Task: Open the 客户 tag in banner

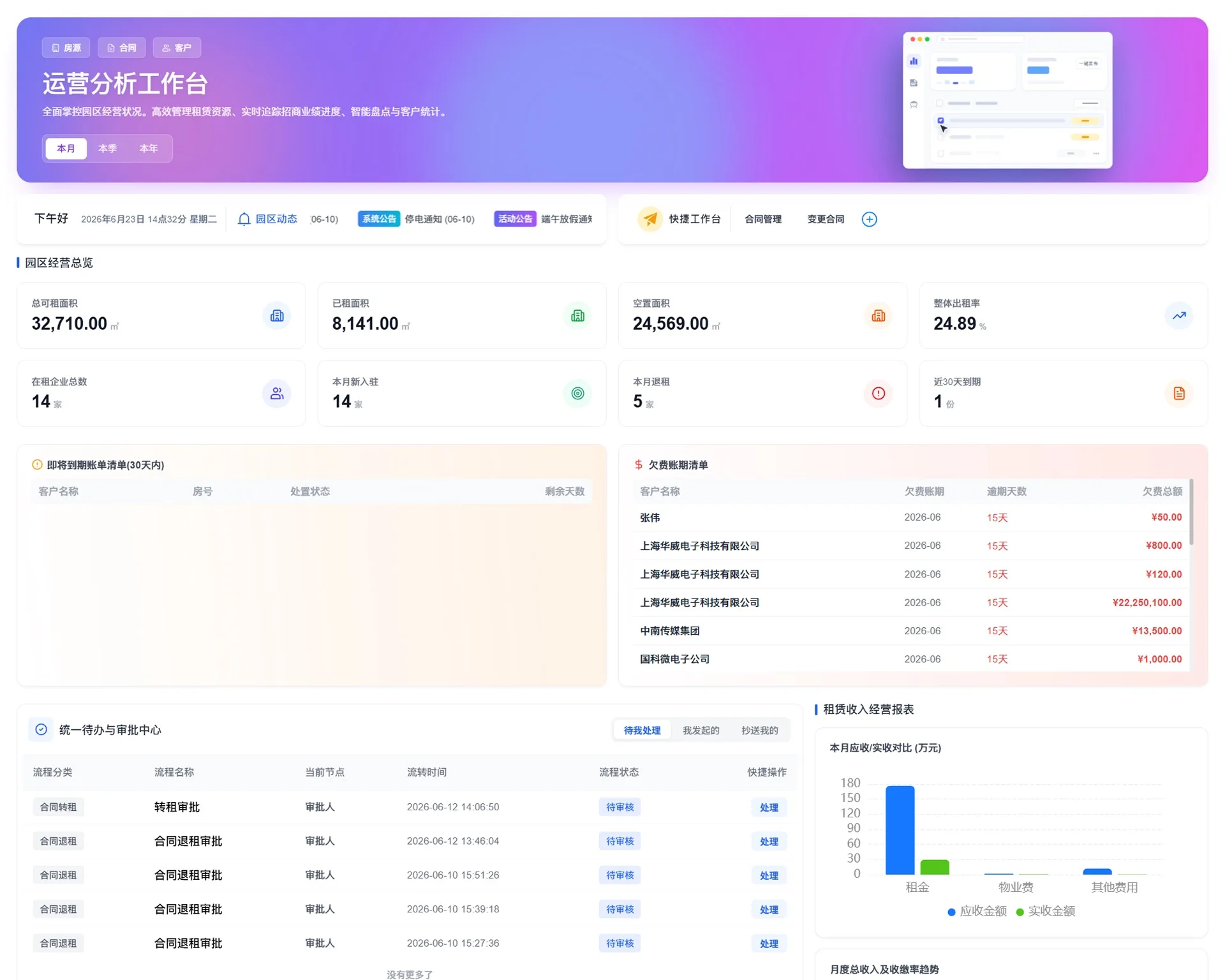Action: pyautogui.click(x=177, y=48)
